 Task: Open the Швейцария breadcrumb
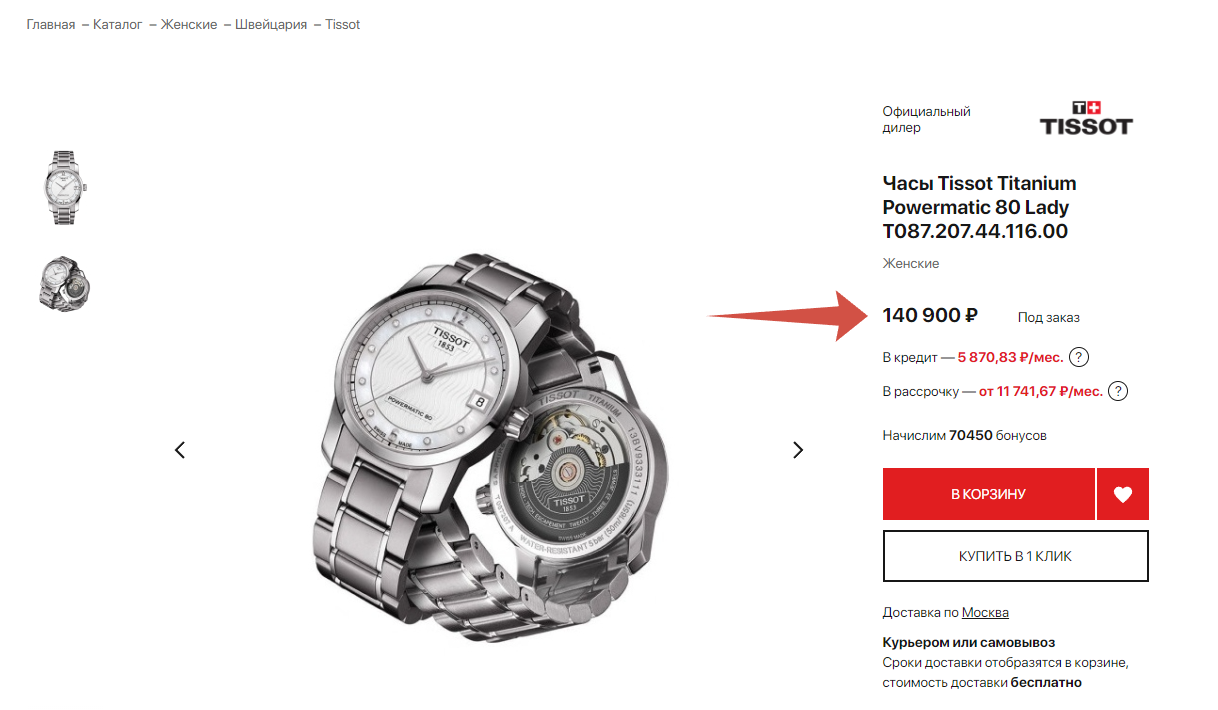point(271,24)
